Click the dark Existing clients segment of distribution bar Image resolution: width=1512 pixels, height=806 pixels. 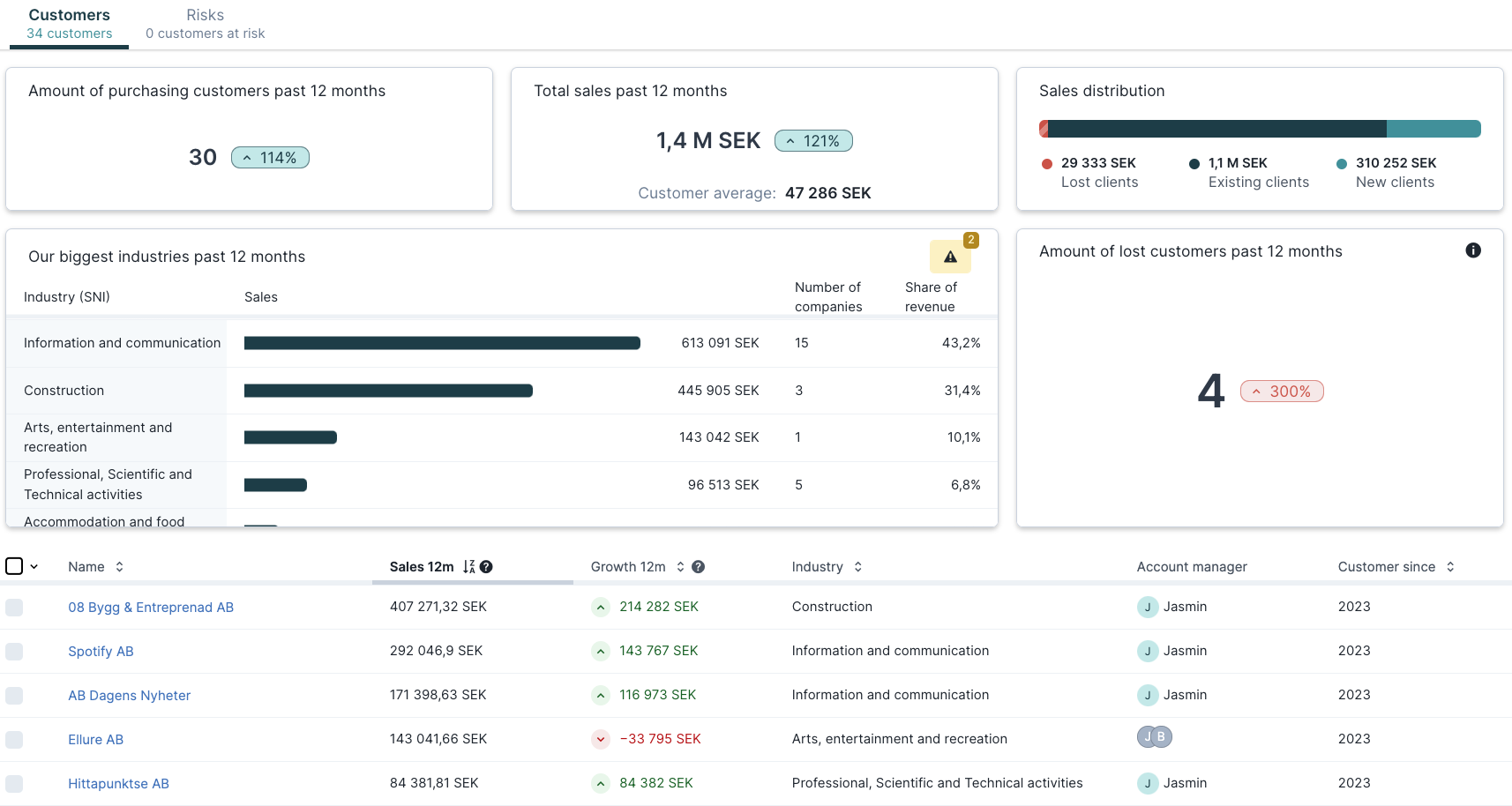(x=1217, y=129)
